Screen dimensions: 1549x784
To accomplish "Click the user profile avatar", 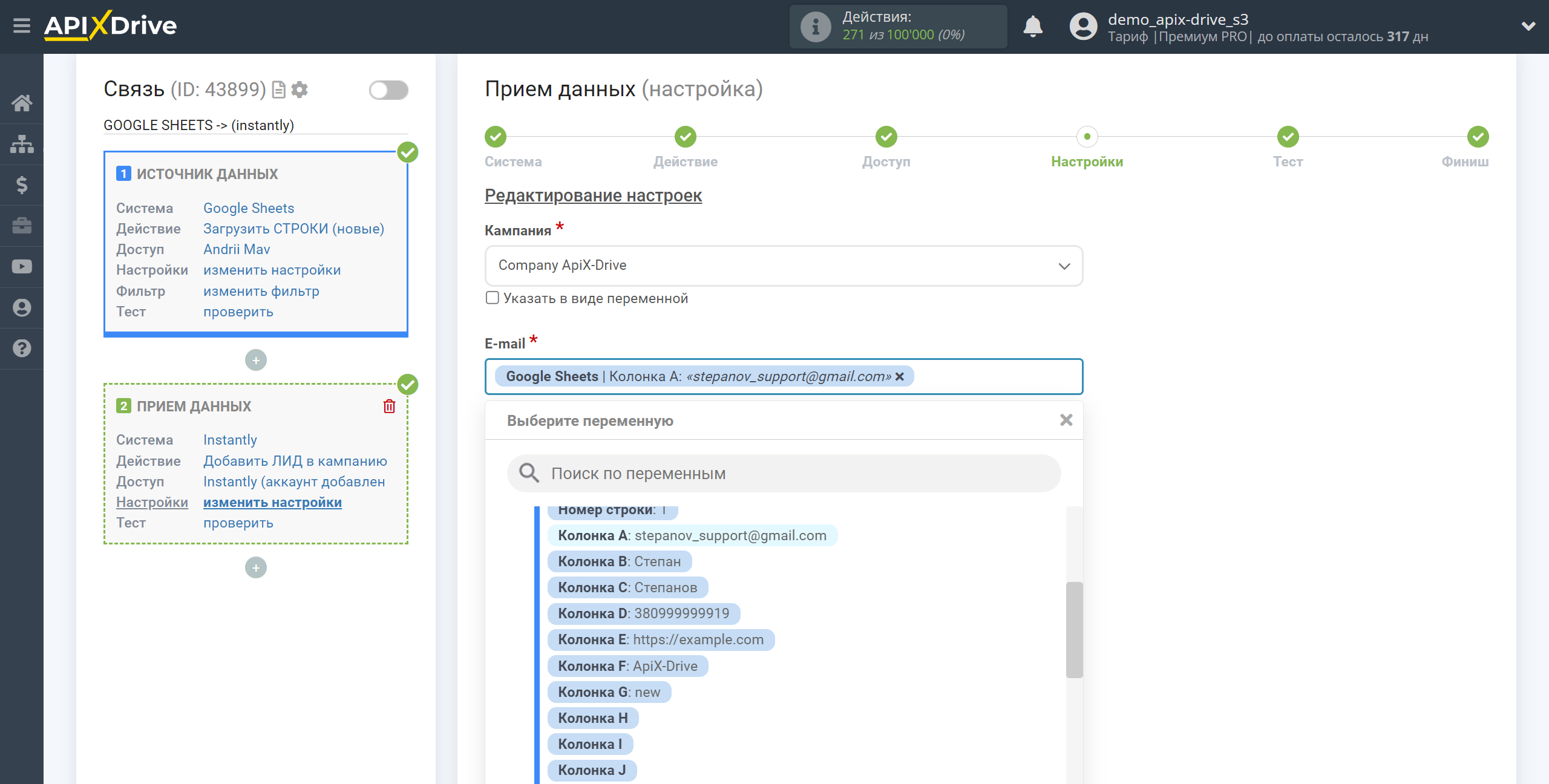I will [1083, 27].
